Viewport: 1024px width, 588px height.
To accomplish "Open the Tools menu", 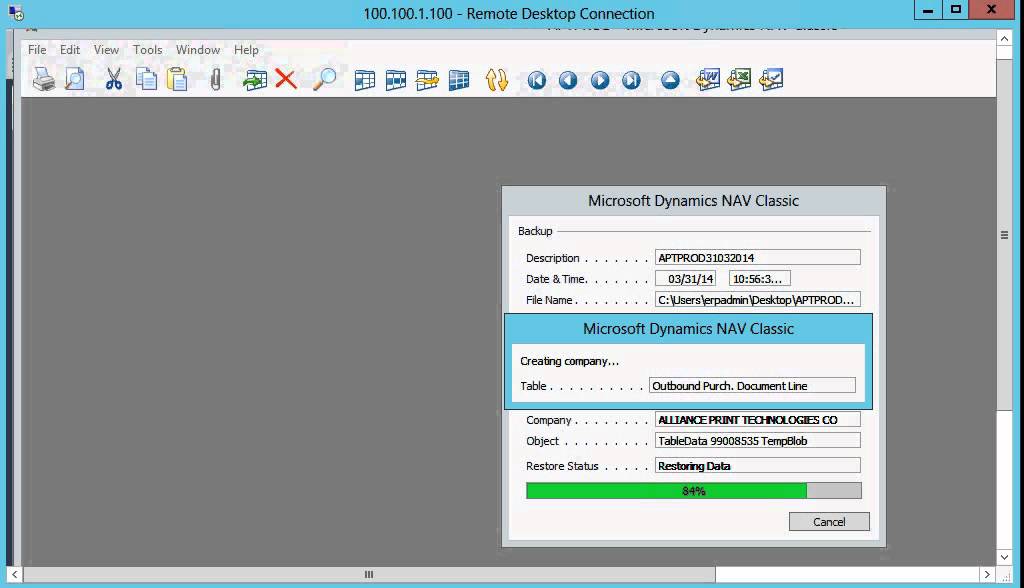I will point(148,50).
